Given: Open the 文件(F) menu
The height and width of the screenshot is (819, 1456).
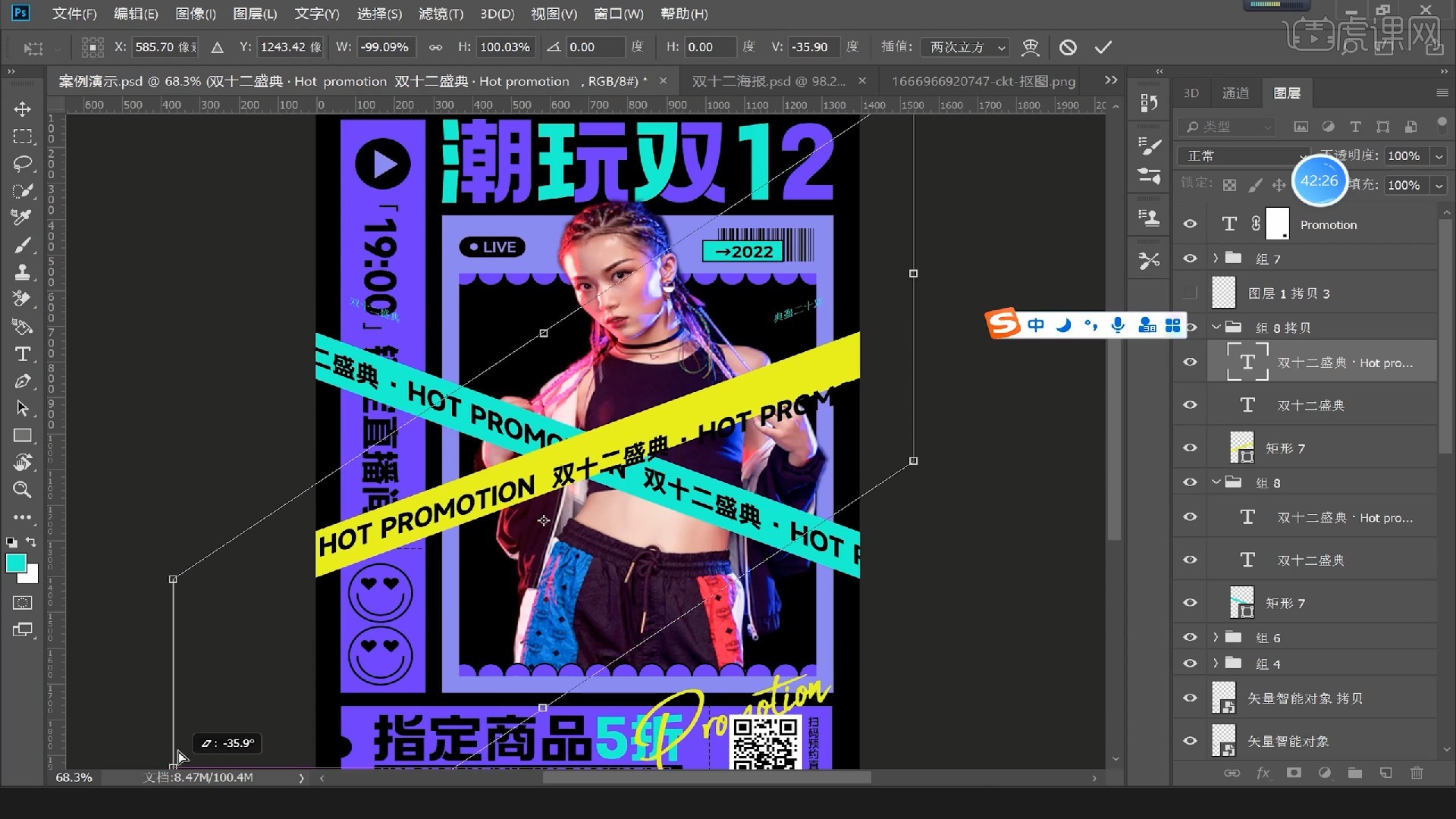Looking at the screenshot, I should point(74,14).
